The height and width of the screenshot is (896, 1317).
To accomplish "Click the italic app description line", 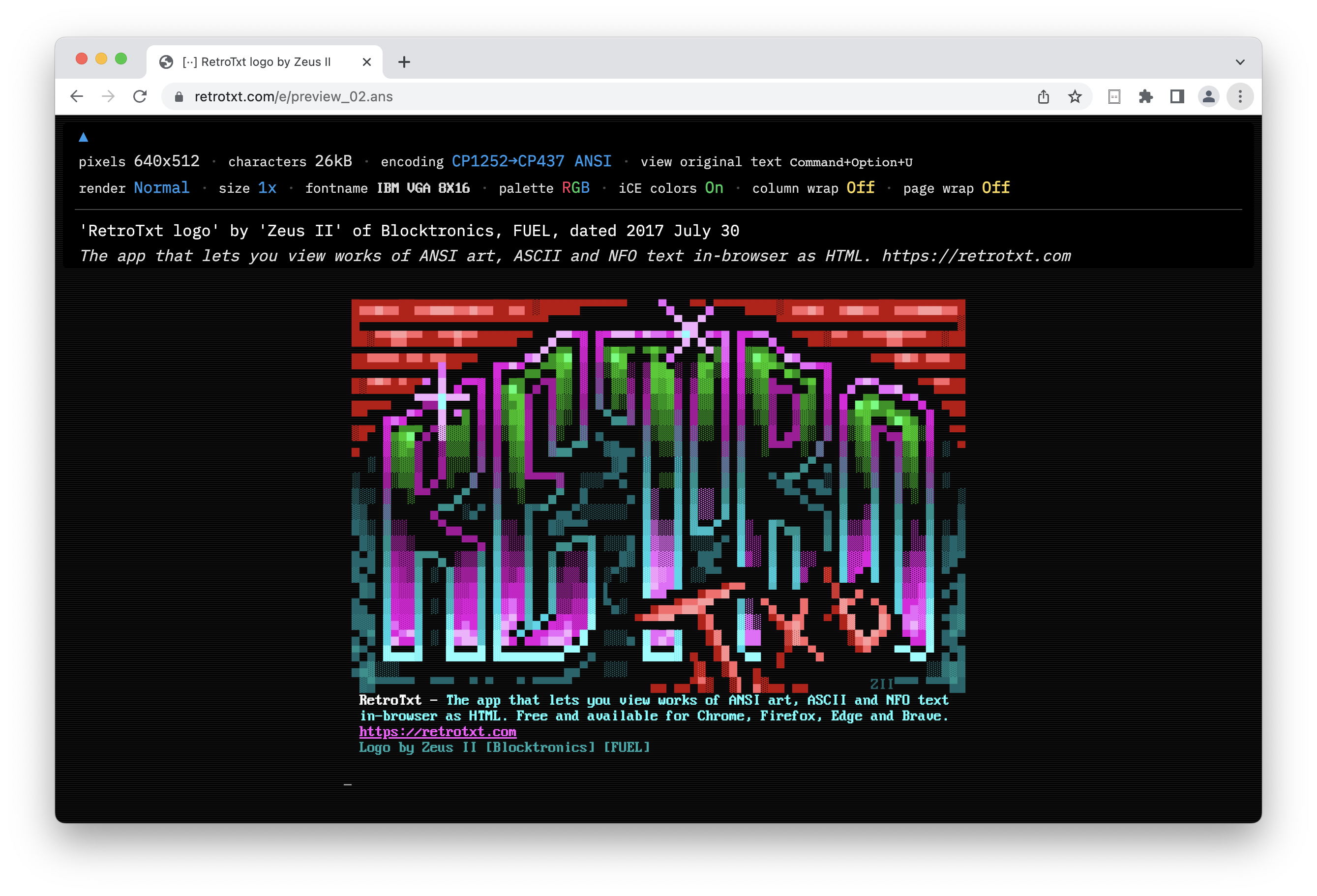I will click(575, 256).
